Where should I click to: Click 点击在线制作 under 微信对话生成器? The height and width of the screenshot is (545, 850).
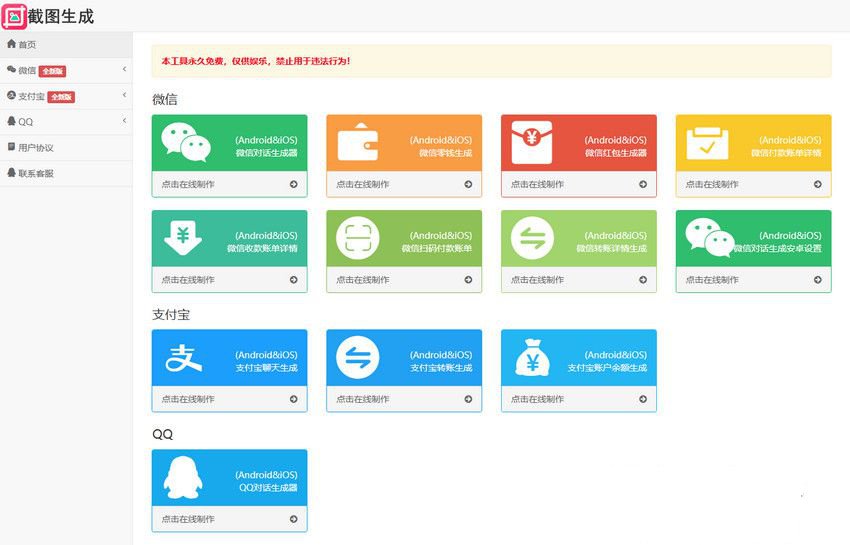[188, 184]
